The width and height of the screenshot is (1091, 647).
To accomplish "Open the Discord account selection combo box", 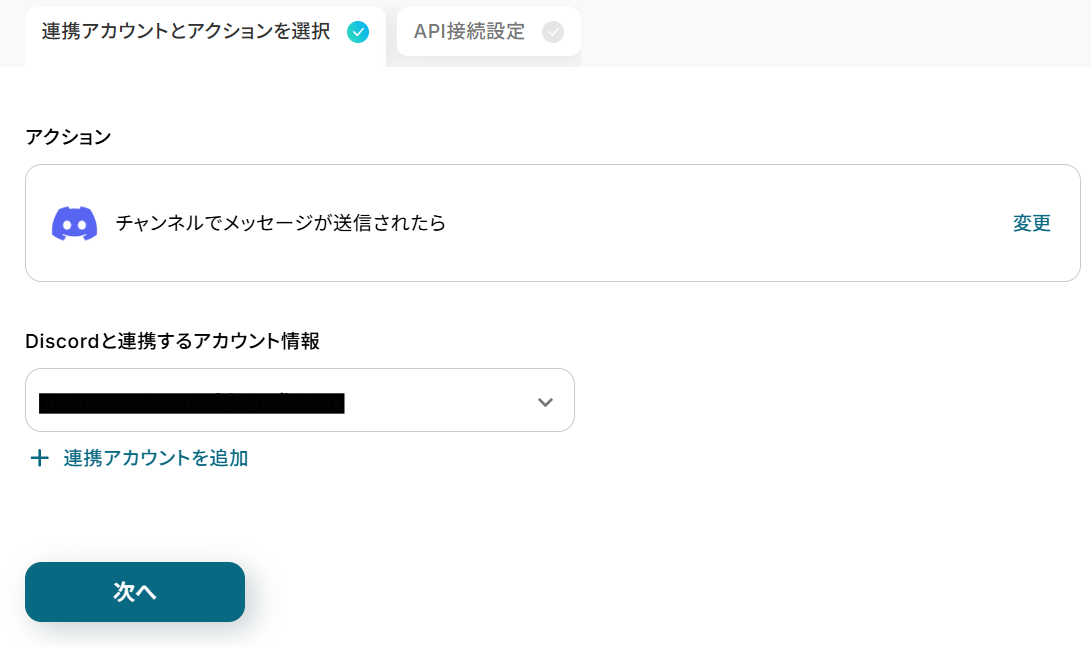I will pos(299,400).
